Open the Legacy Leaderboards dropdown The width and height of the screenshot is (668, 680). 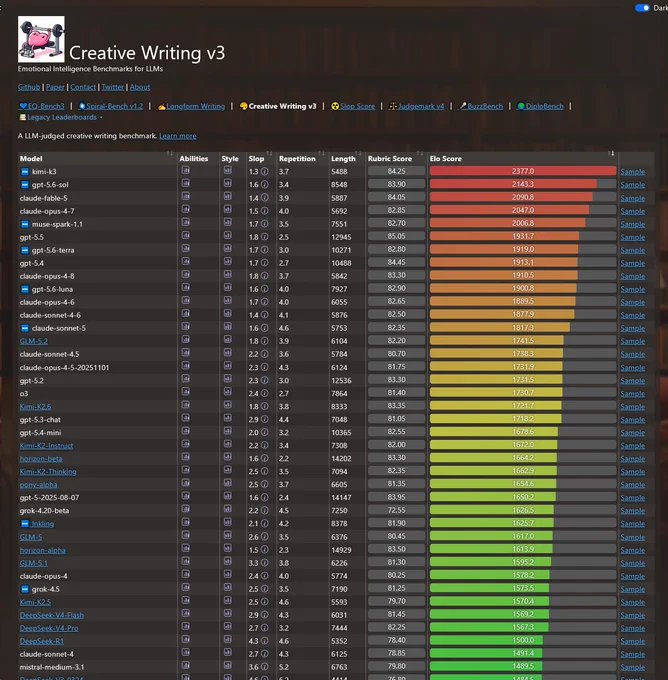61,118
